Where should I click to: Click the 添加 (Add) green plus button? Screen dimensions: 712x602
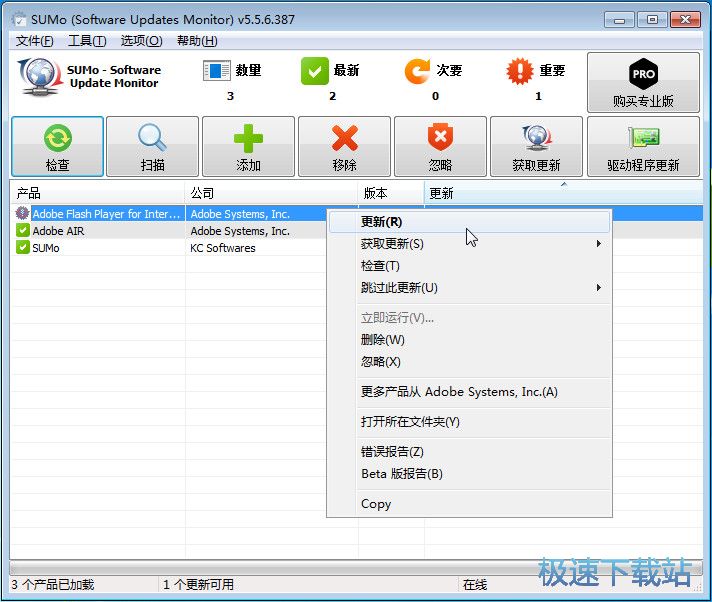click(248, 146)
